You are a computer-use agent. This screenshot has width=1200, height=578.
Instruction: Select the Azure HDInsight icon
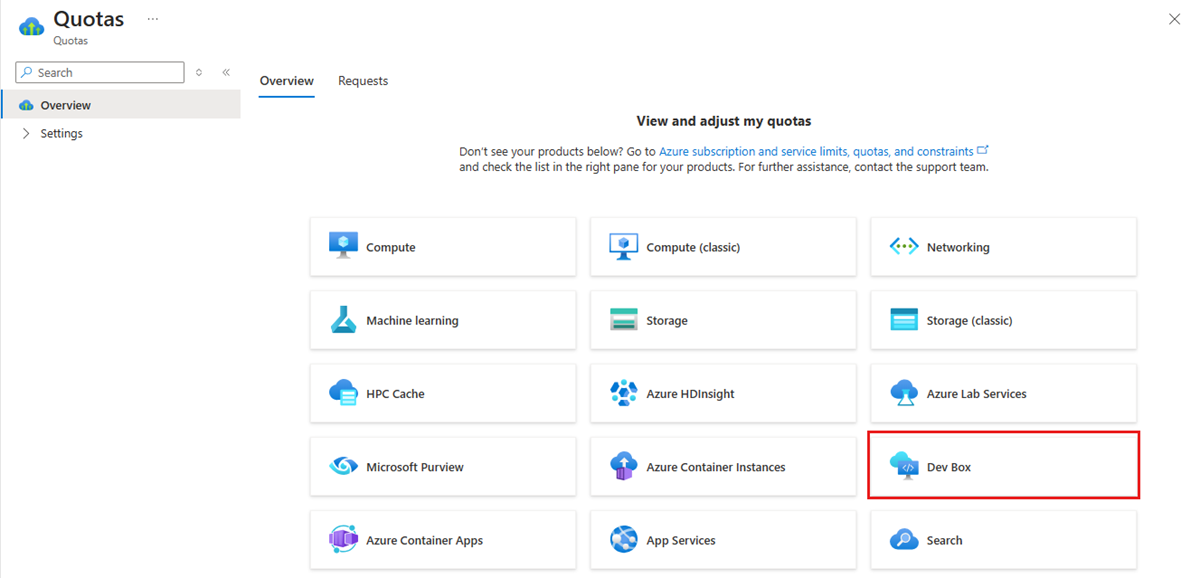[x=624, y=394]
